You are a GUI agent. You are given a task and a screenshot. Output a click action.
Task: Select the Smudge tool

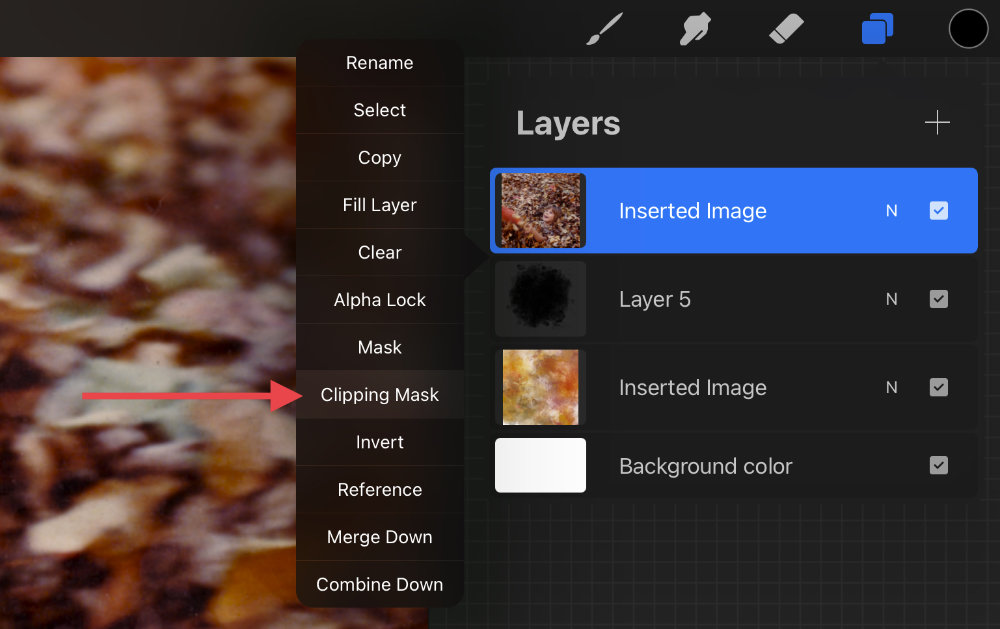[695, 29]
